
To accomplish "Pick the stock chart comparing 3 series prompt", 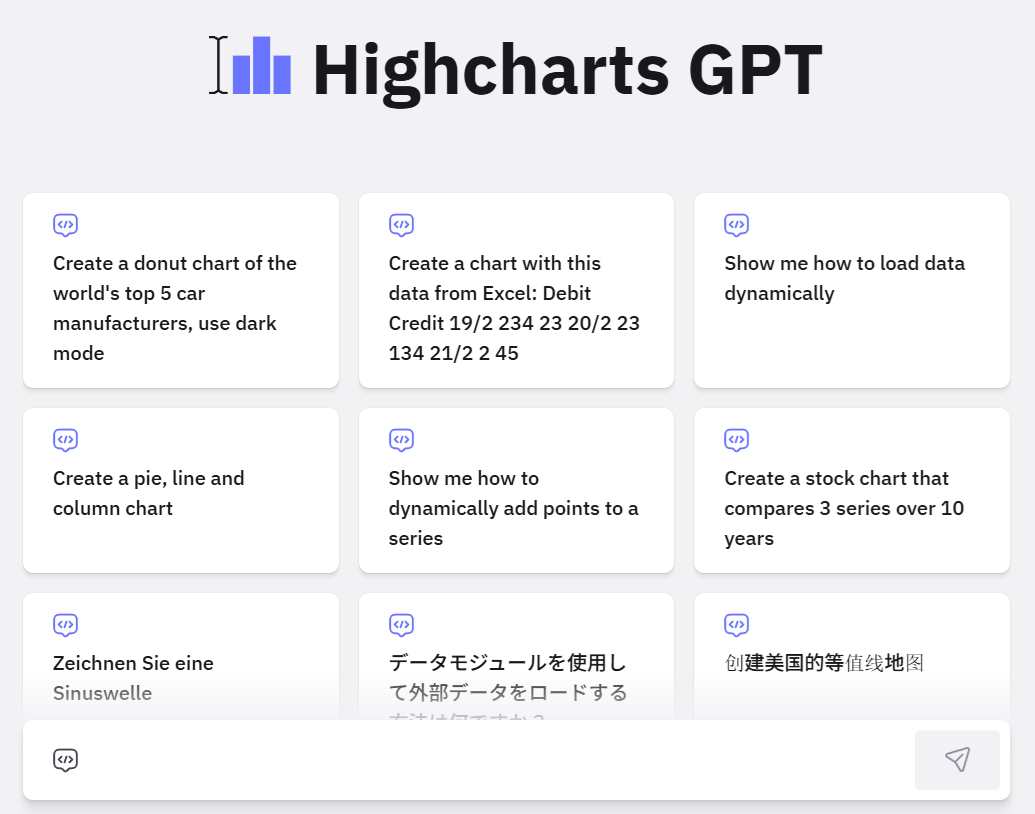I will pyautogui.click(x=844, y=508).
